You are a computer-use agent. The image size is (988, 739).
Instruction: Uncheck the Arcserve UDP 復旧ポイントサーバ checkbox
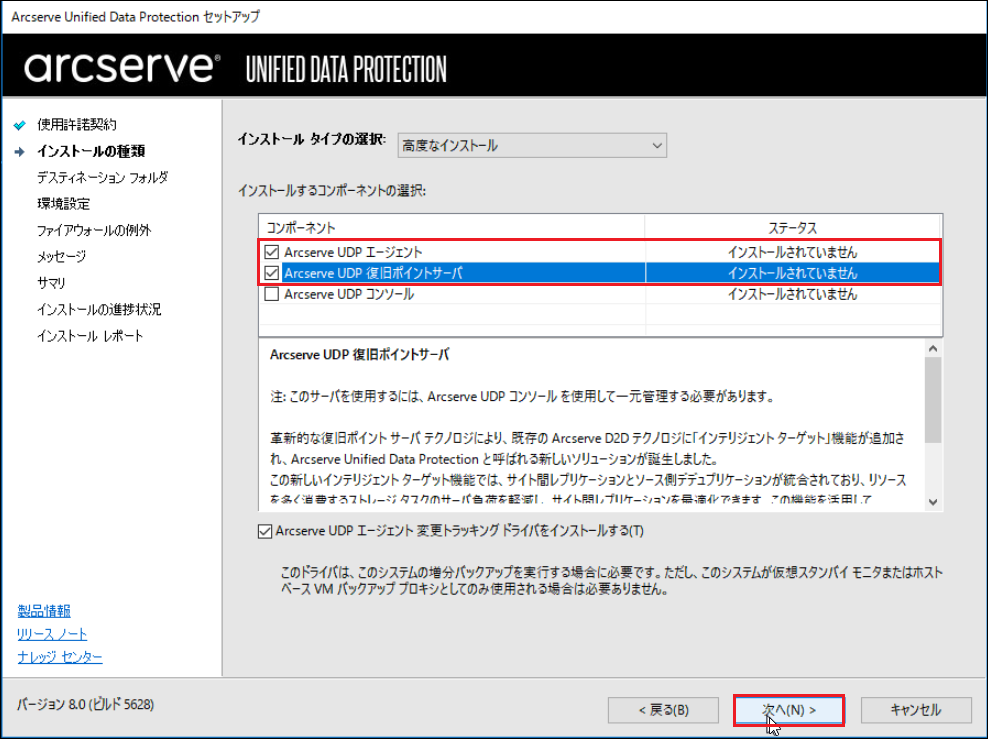click(272, 273)
